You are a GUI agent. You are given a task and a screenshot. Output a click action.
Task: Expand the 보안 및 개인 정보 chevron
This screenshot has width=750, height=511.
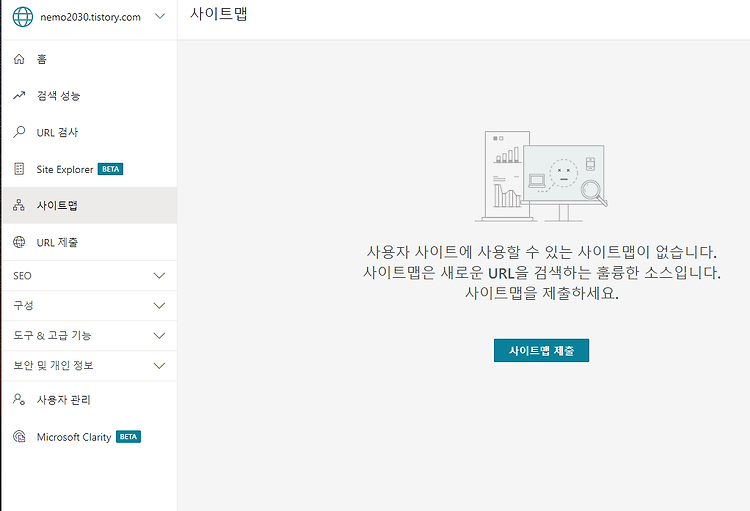point(159,366)
